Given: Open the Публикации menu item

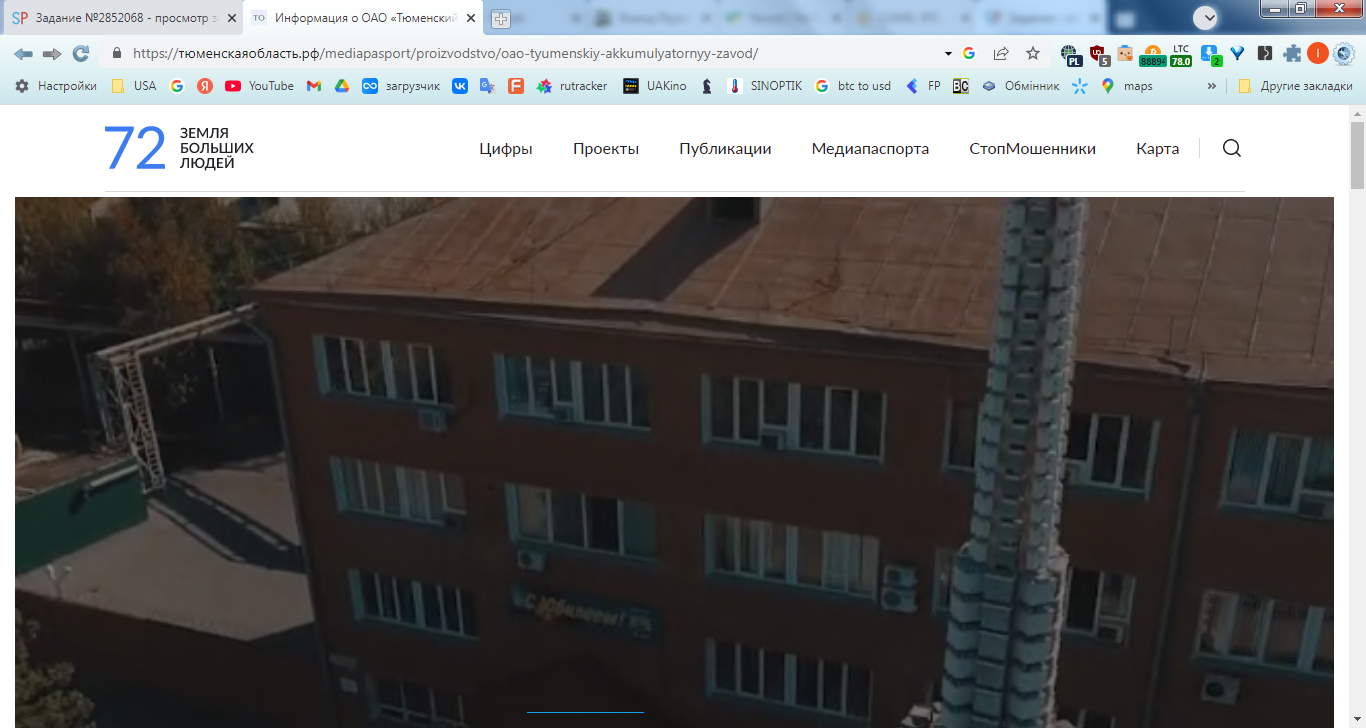Looking at the screenshot, I should 725,149.
